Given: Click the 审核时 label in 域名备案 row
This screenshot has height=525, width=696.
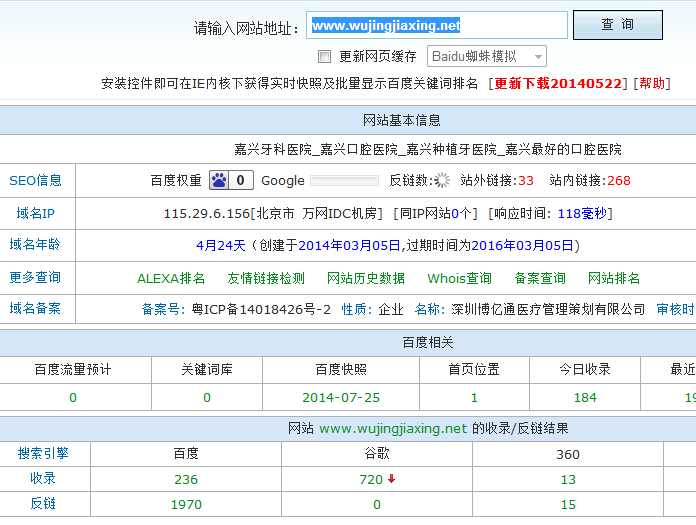Looking at the screenshot, I should click(675, 309).
